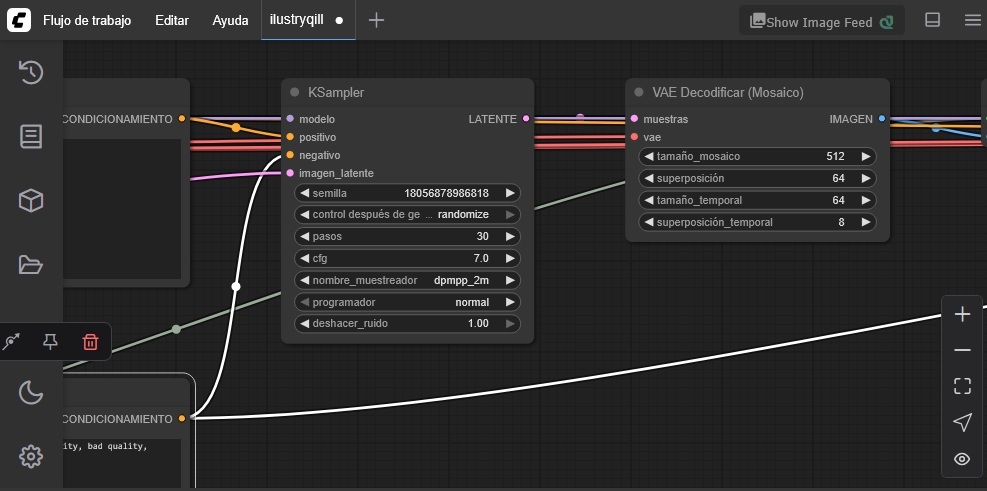Click the semilla number value
Image resolution: width=987 pixels, height=491 pixels.
tap(446, 193)
